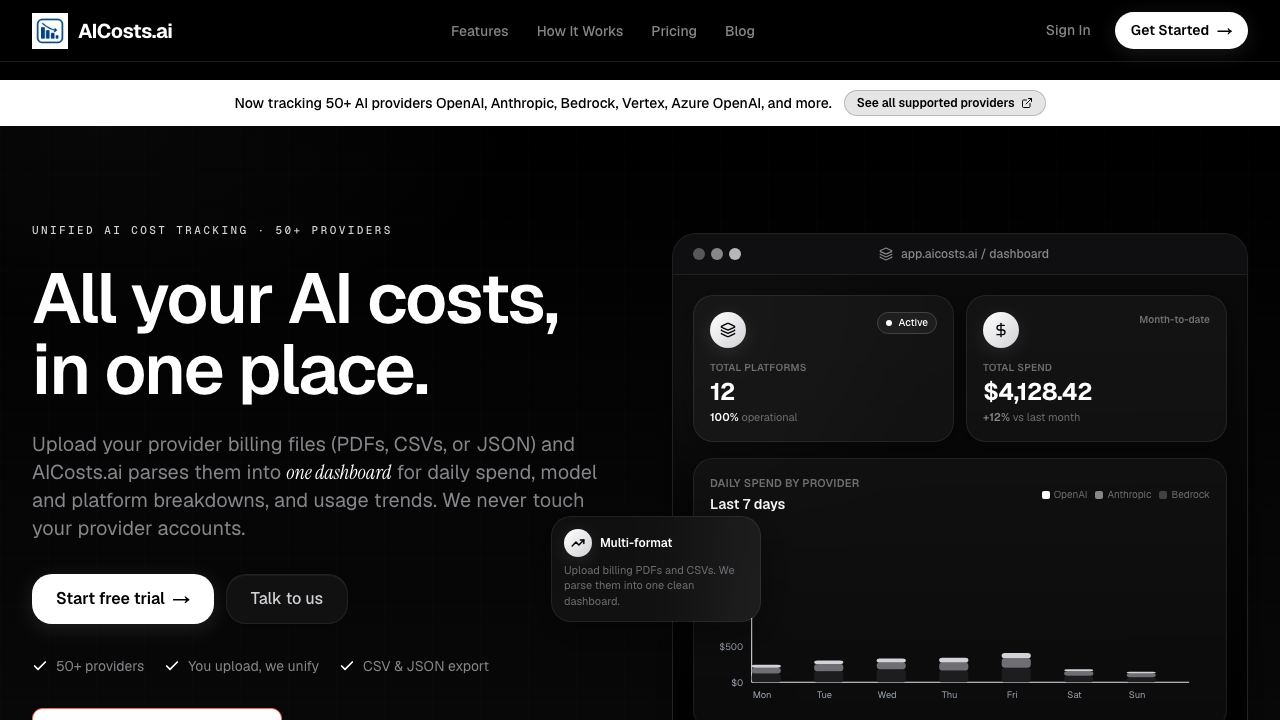
Task: Click checkmark icon beside CSV & JSON export
Action: pyautogui.click(x=347, y=666)
